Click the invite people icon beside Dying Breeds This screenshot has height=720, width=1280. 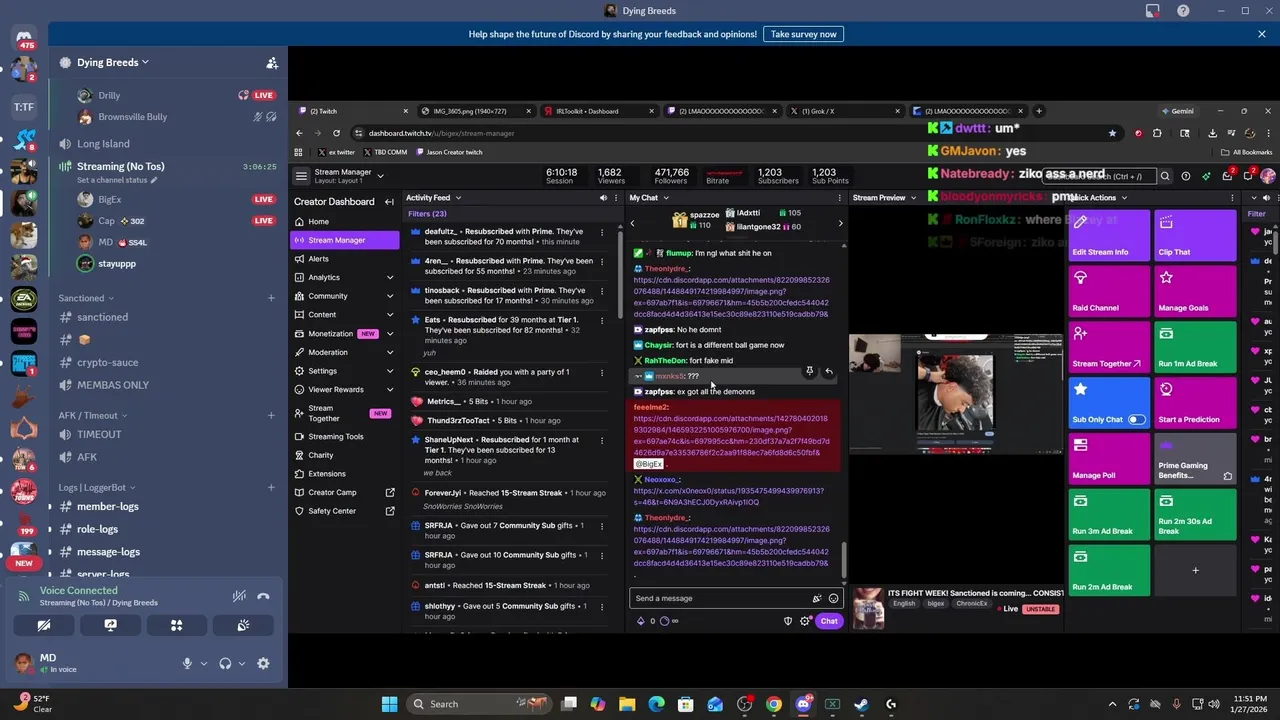coord(272,62)
